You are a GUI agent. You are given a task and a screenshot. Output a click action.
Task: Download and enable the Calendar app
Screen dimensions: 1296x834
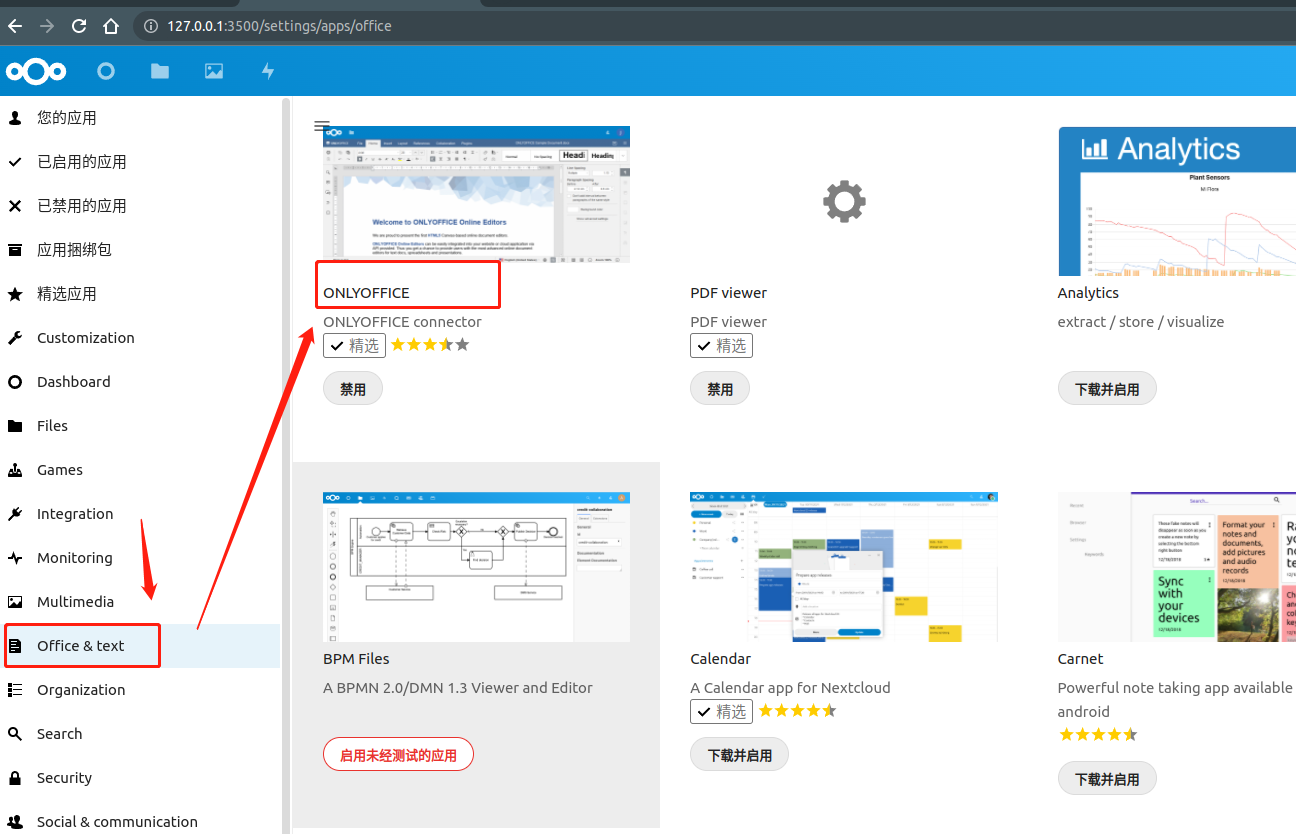[740, 755]
